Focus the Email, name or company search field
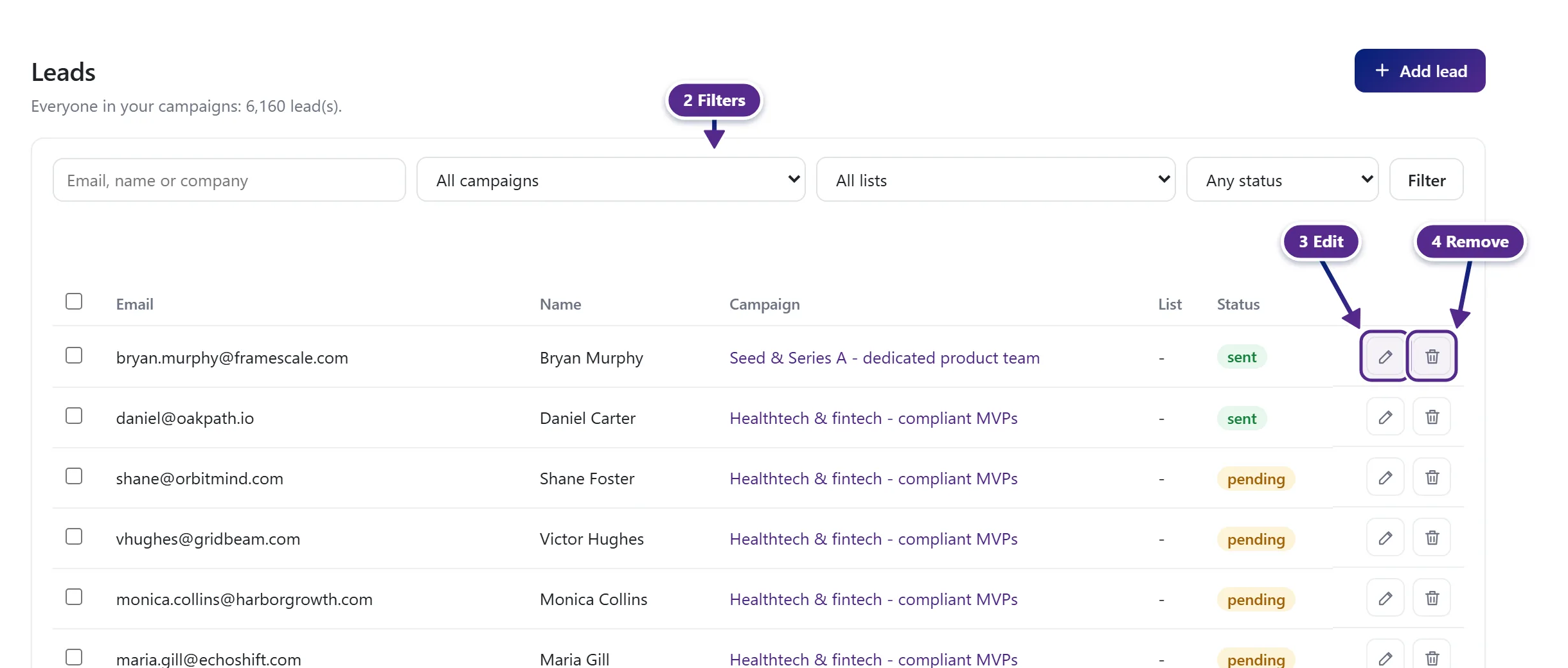This screenshot has height=668, width=1568. [229, 180]
